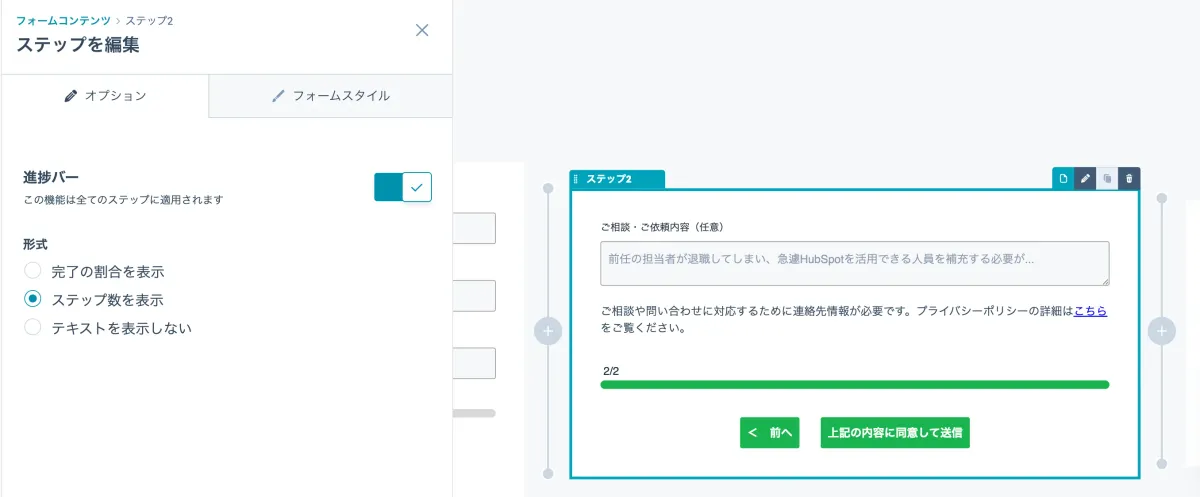Choose テキストを表示しない radio option
This screenshot has height=497, width=1200.
[x=33, y=327]
